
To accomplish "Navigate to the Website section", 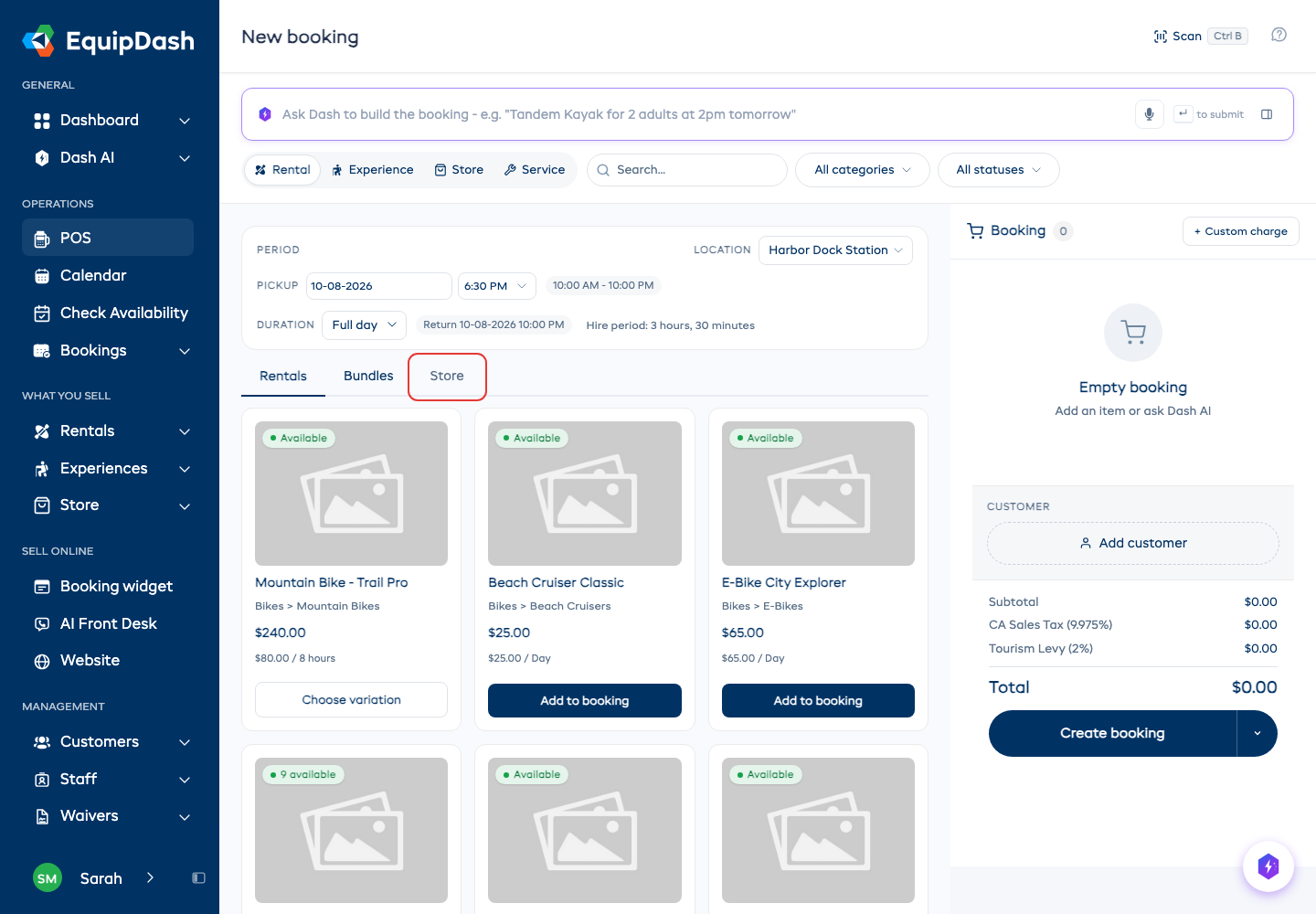I will coord(108,660).
